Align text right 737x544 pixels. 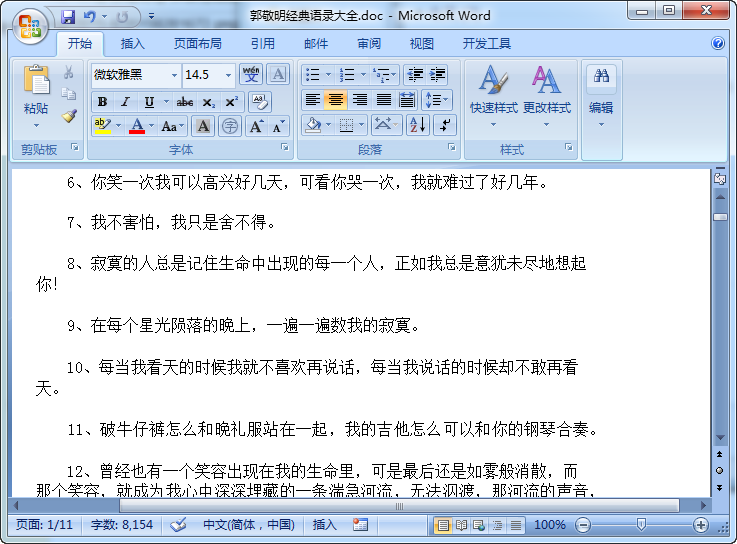(x=360, y=100)
